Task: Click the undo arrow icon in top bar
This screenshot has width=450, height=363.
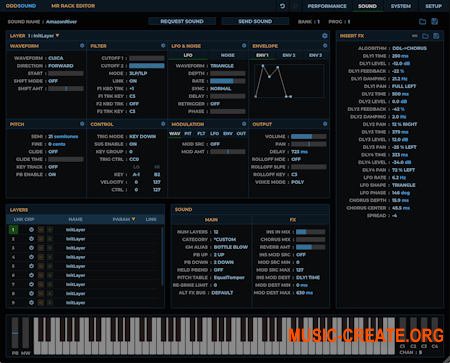Action: pyautogui.click(x=282, y=6)
